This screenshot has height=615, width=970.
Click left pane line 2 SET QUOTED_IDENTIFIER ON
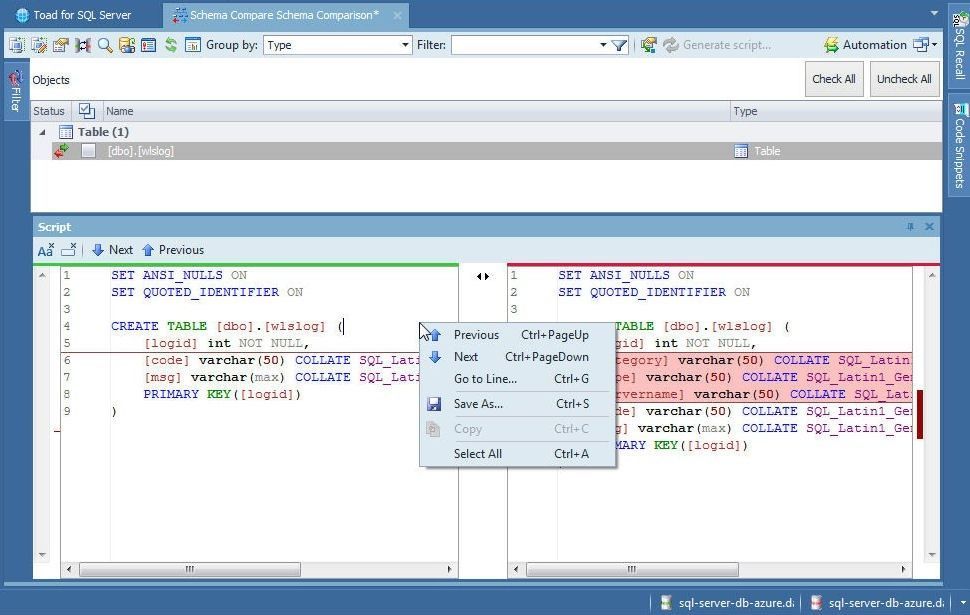pyautogui.click(x=207, y=292)
